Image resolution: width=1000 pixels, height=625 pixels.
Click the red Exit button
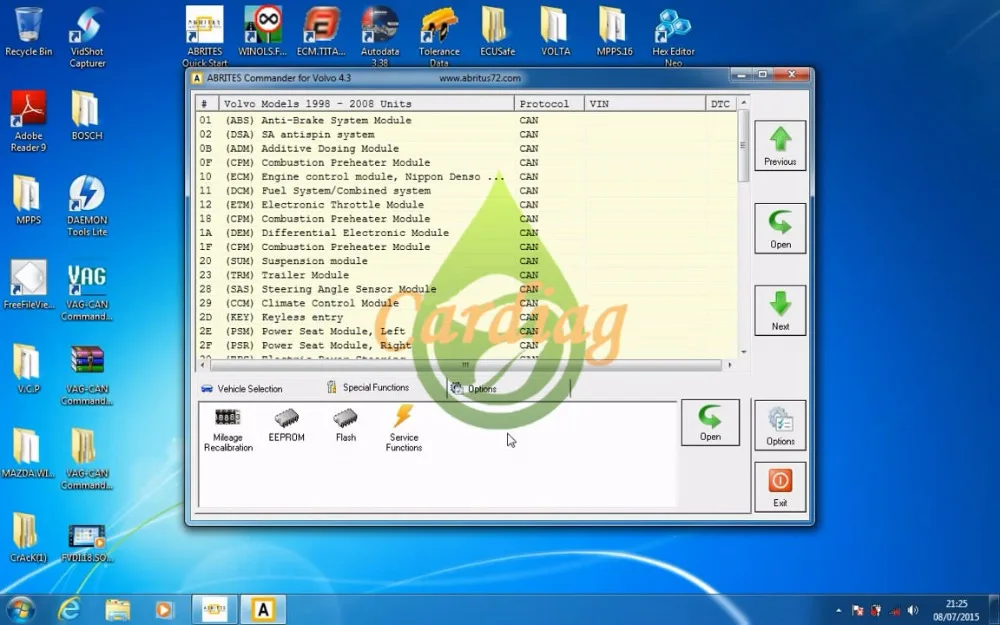[x=780, y=487]
